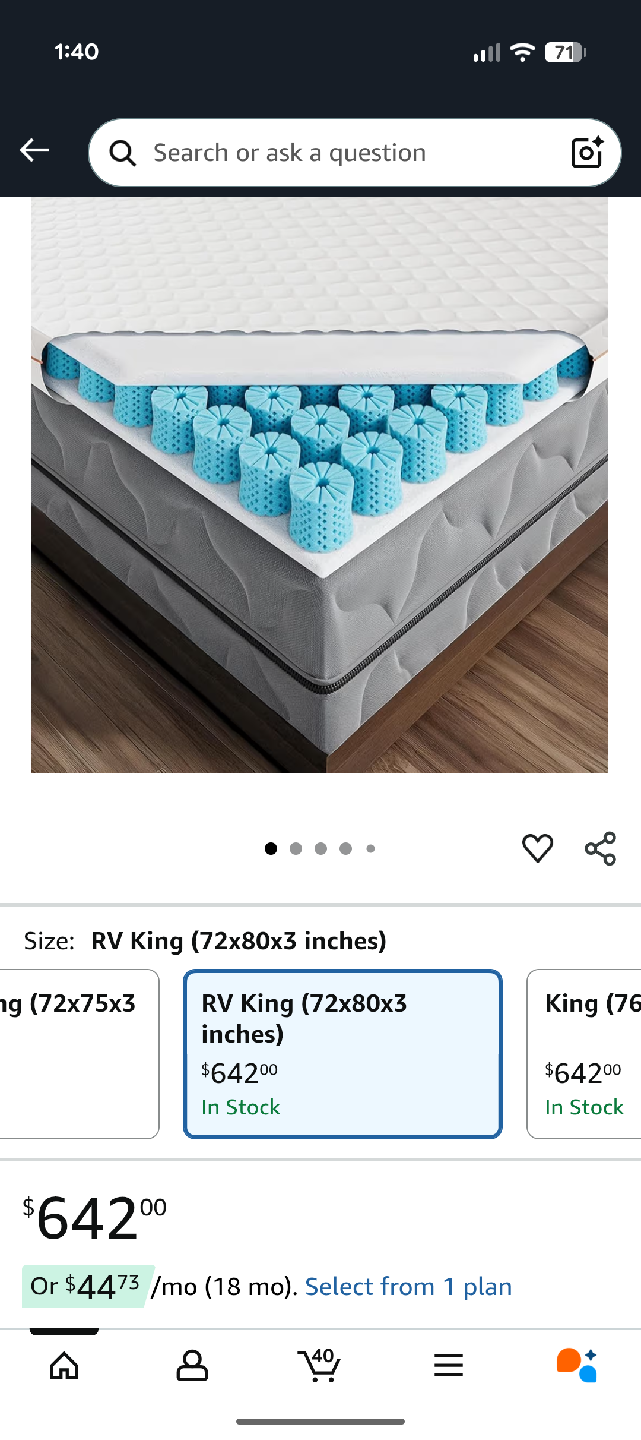Tap the back arrow icon
The image size is (641, 1440).
pyautogui.click(x=34, y=151)
